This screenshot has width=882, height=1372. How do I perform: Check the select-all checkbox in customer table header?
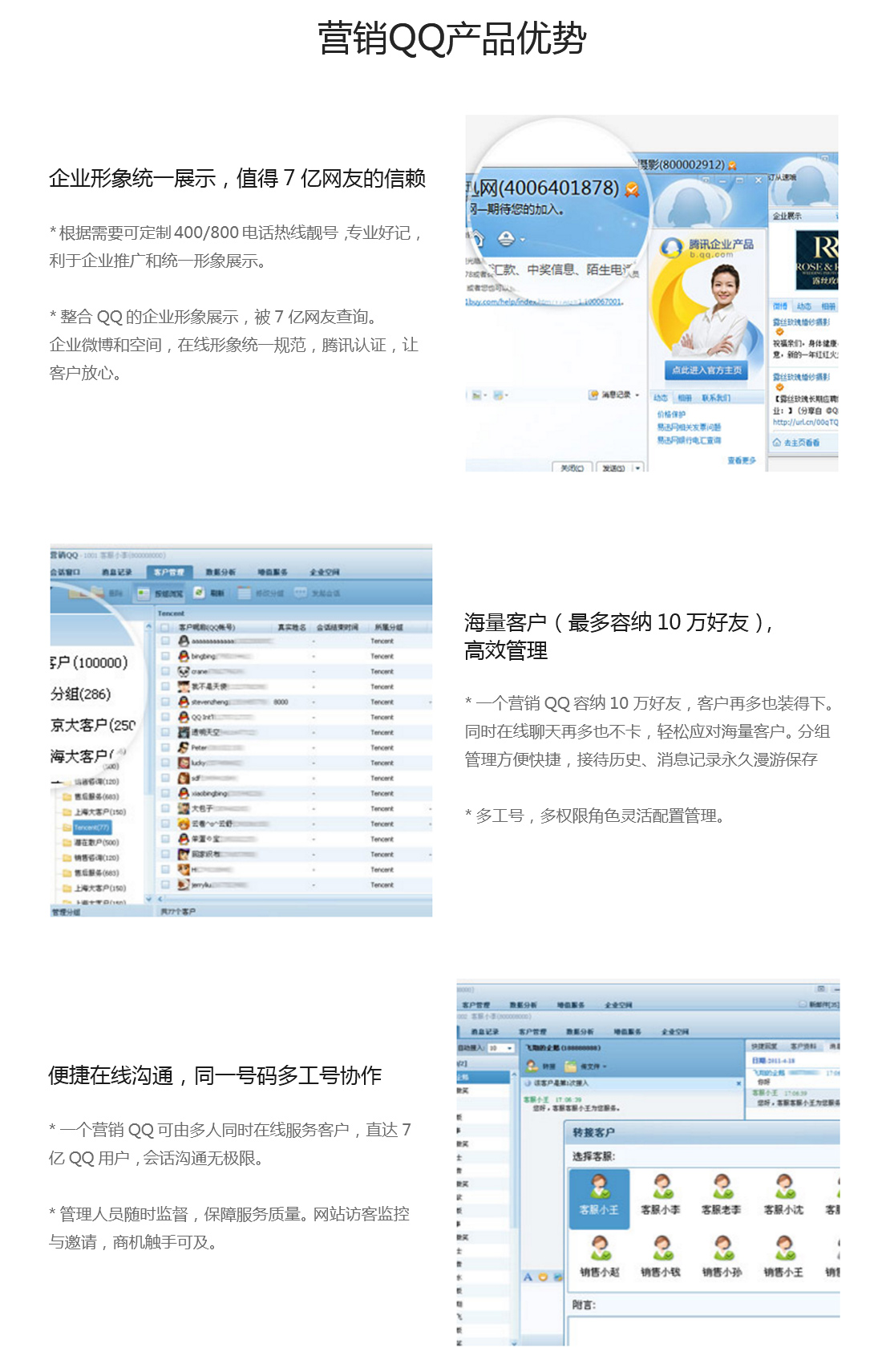point(165,627)
